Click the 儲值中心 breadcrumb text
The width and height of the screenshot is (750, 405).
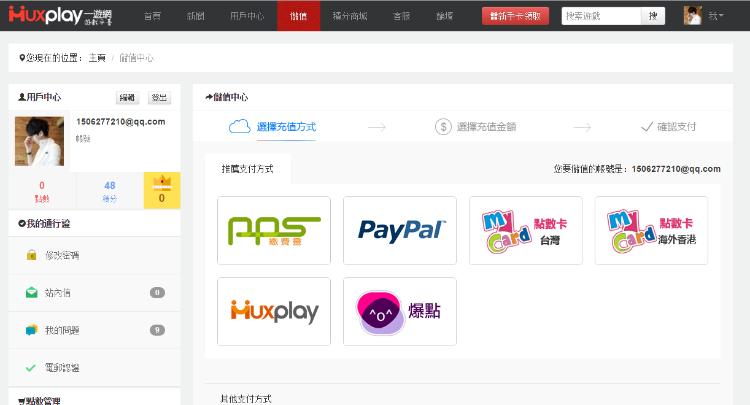pyautogui.click(x=136, y=58)
